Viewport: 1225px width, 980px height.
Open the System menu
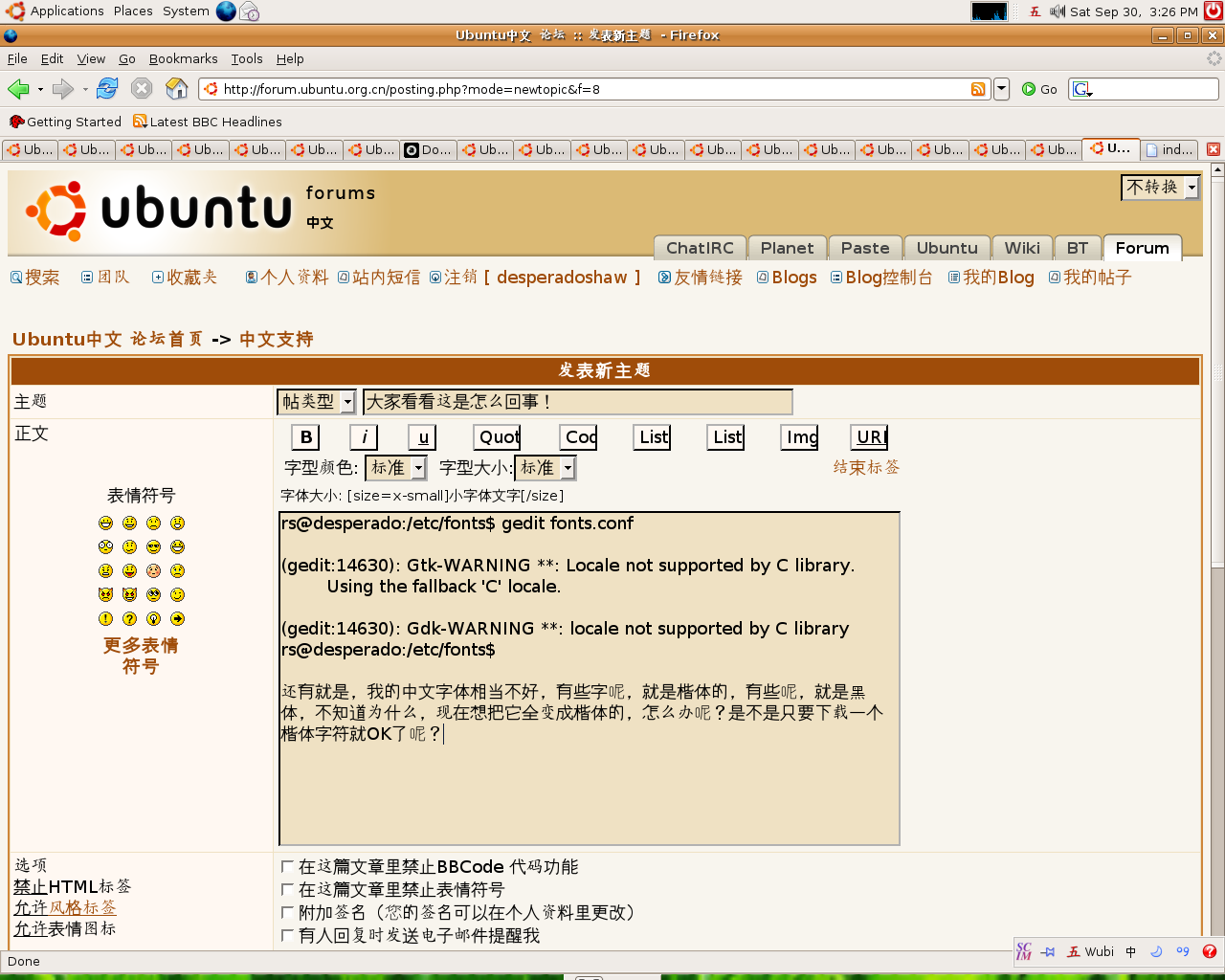pyautogui.click(x=186, y=11)
